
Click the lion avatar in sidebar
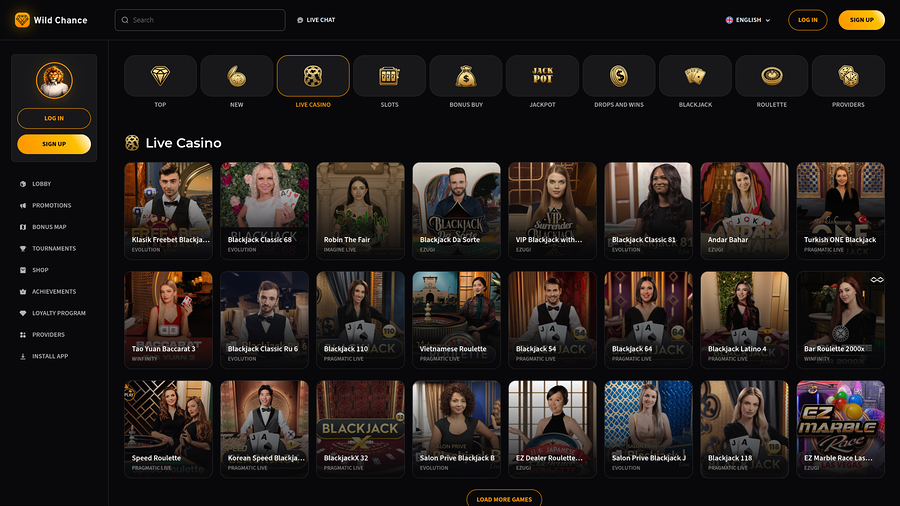(x=54, y=80)
